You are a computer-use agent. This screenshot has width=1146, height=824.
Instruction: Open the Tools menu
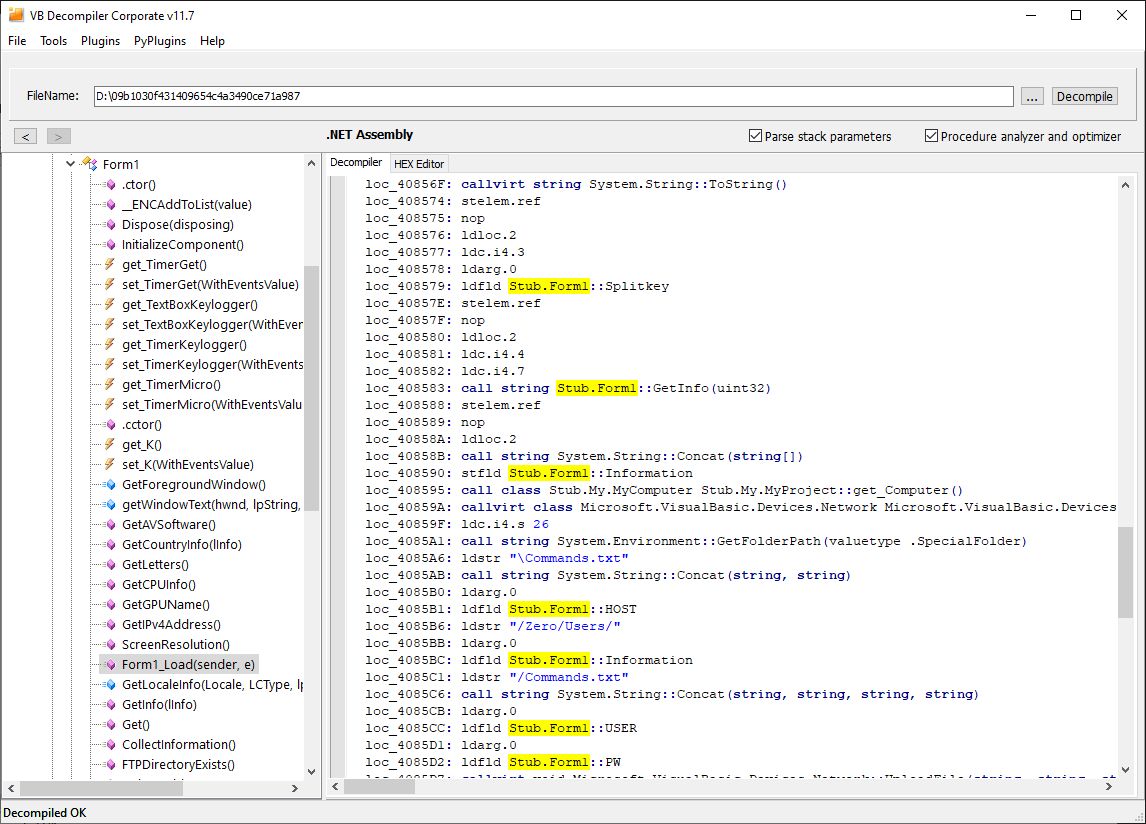point(53,41)
